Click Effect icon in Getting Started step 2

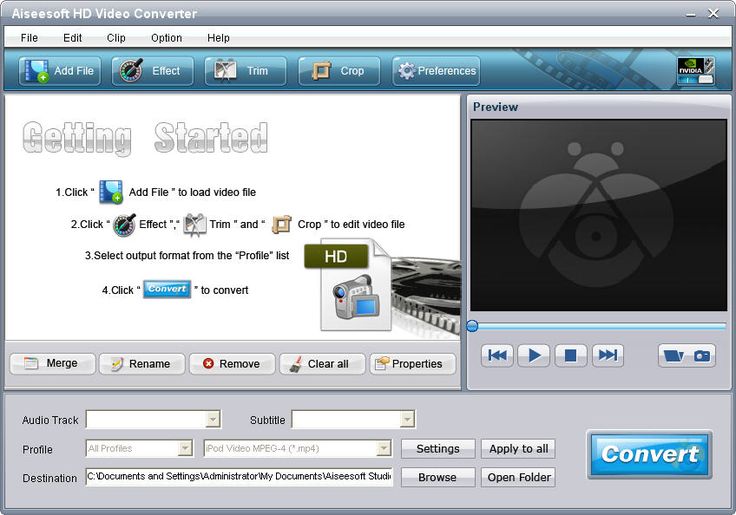(124, 224)
